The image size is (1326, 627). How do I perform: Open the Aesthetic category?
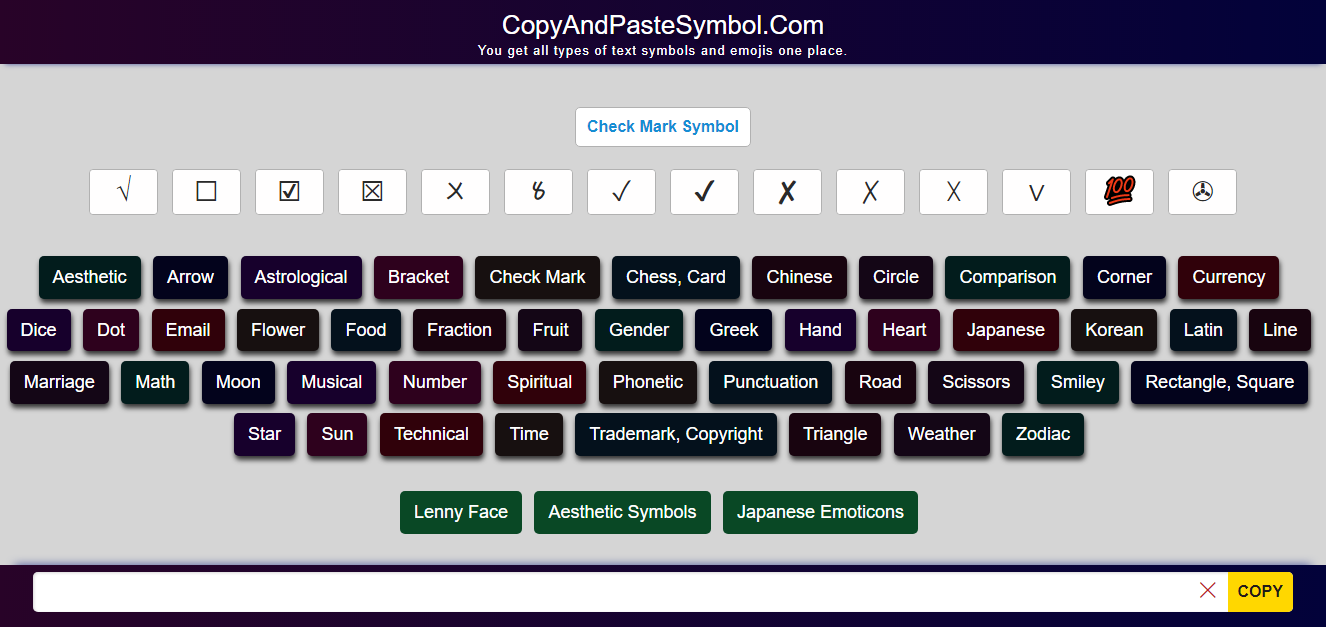tap(90, 277)
